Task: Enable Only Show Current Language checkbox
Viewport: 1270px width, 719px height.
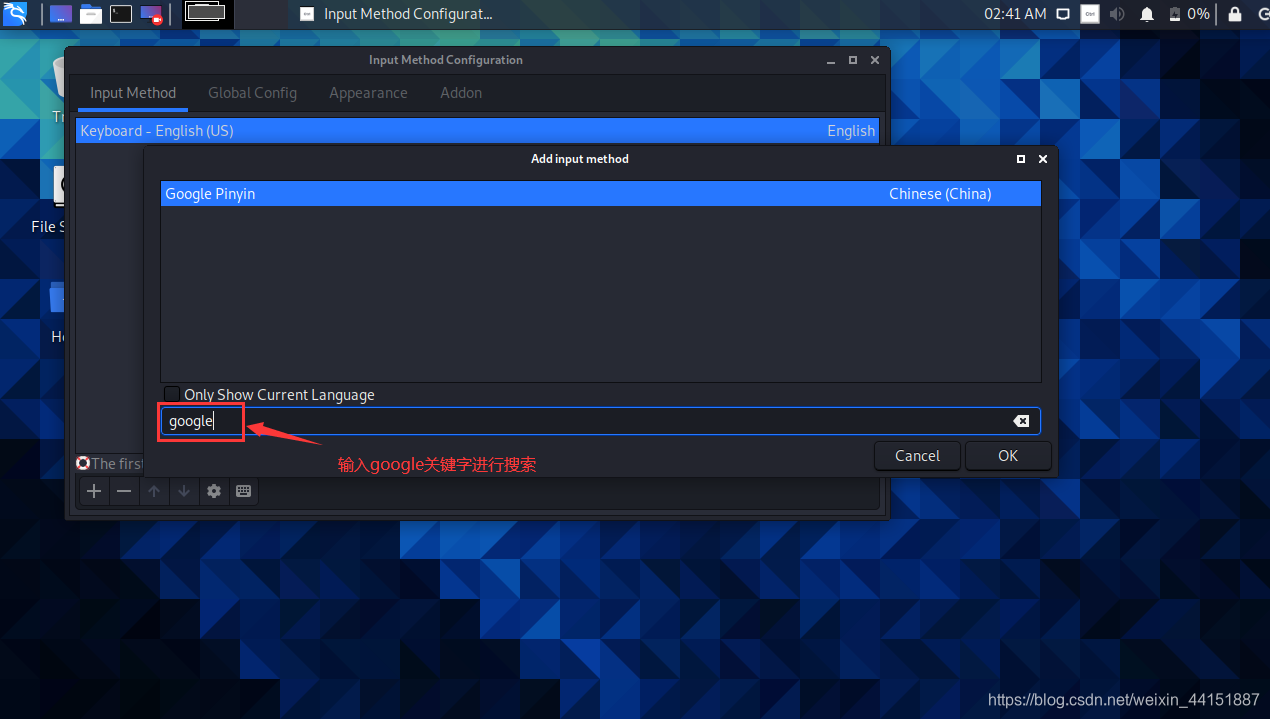Action: [x=172, y=395]
